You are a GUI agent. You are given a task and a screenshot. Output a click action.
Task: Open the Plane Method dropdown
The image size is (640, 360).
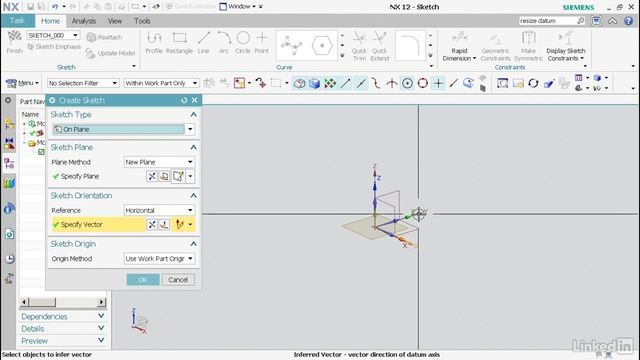tap(159, 162)
